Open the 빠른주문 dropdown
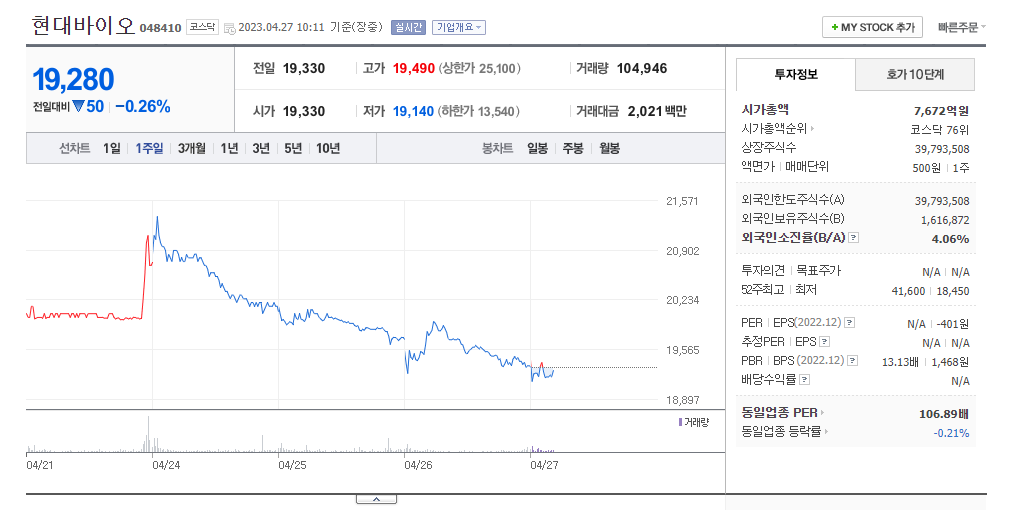The width and height of the screenshot is (1010, 510). (x=962, y=27)
